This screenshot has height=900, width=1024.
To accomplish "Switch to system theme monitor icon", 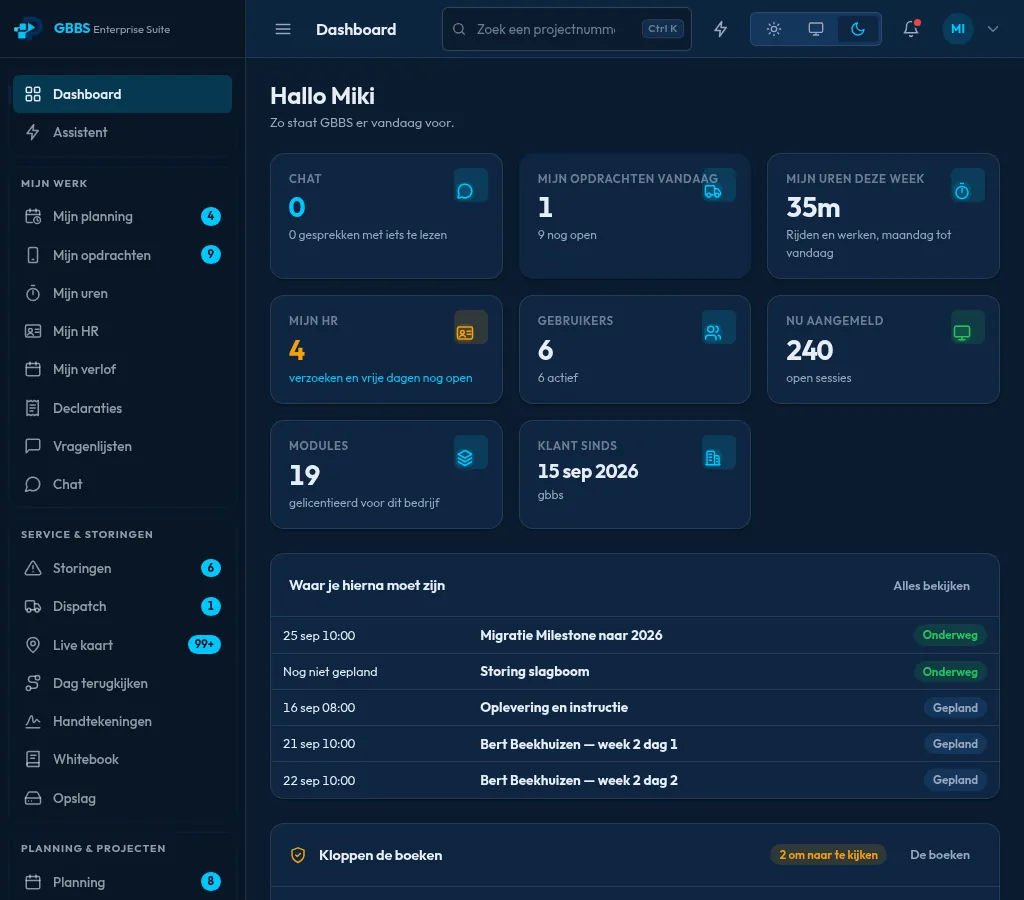I will click(x=816, y=29).
